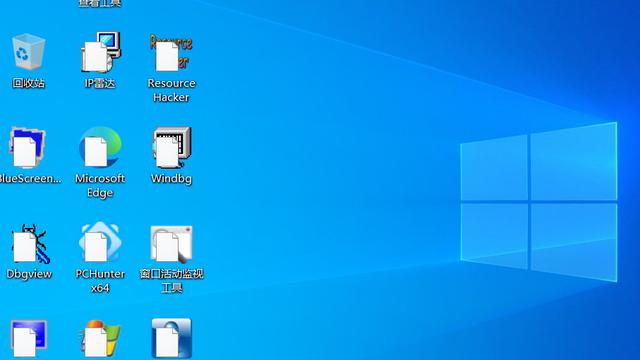Select the Recycle Bin (回收站) icon

pos(28,51)
